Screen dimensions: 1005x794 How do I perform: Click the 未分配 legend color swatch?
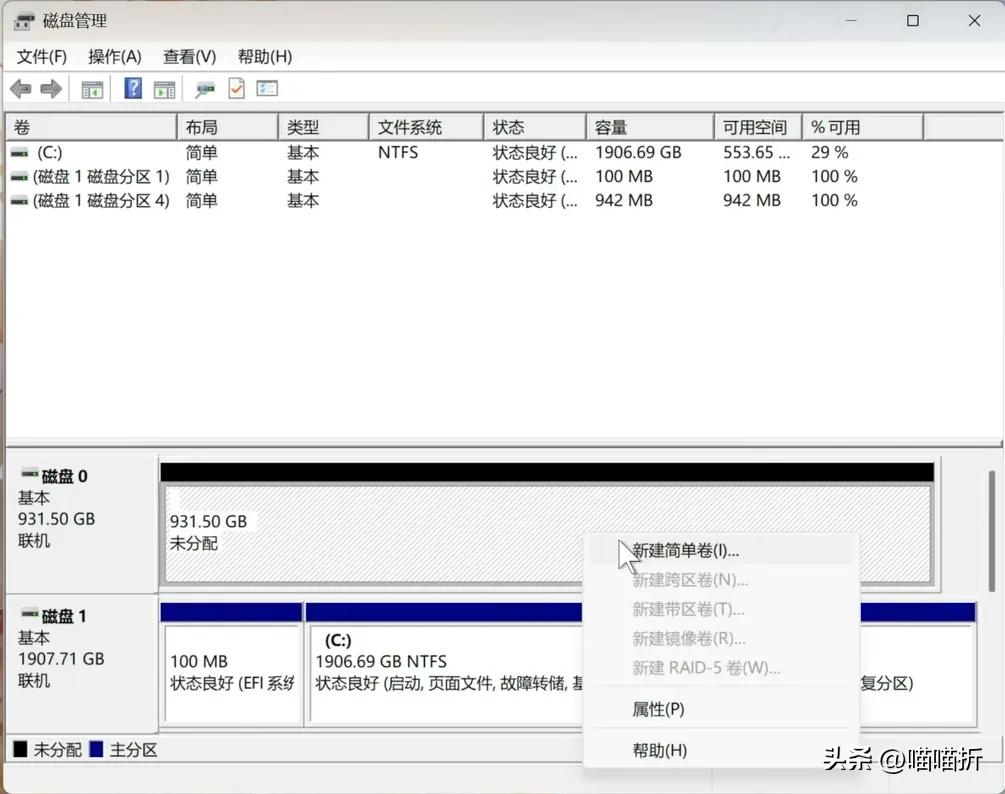point(21,748)
